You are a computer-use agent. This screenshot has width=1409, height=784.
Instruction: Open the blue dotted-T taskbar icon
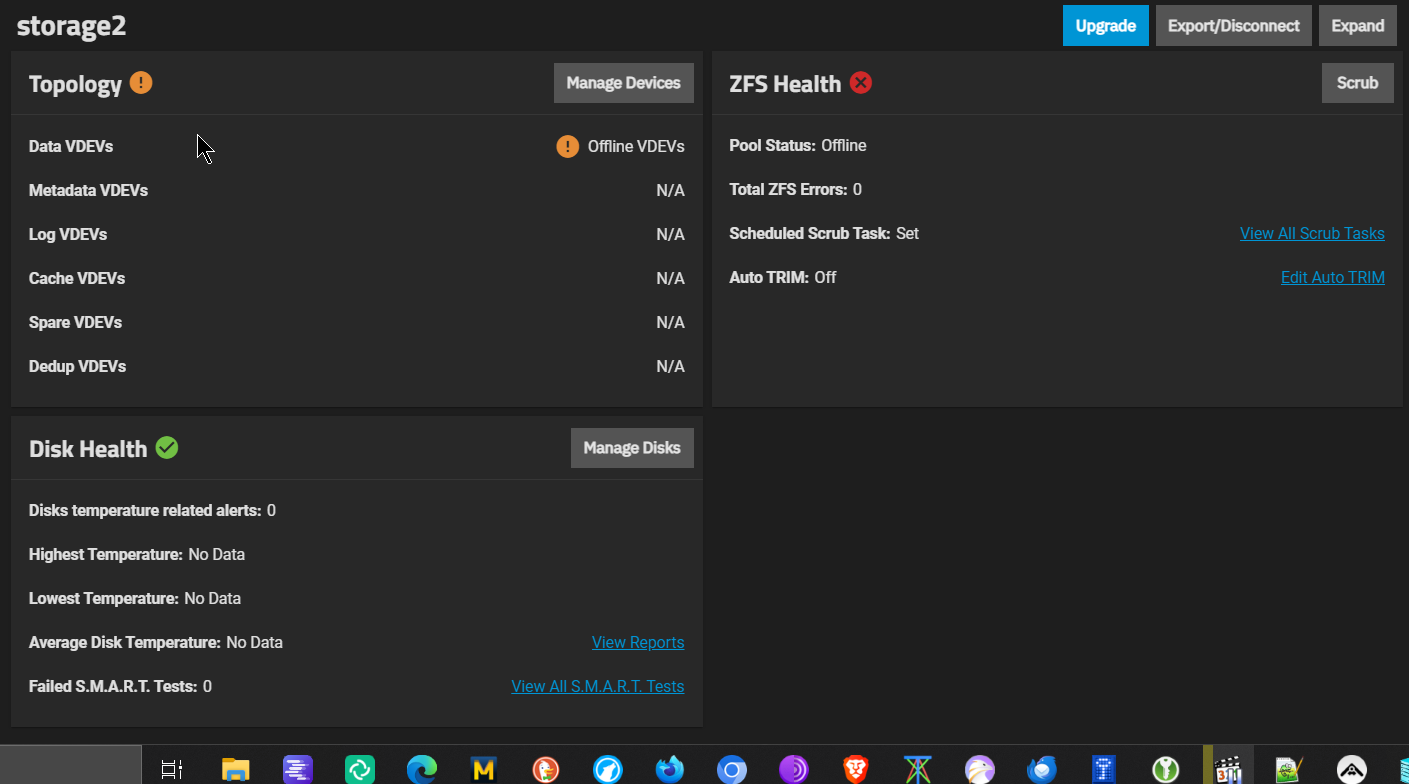(1104, 769)
